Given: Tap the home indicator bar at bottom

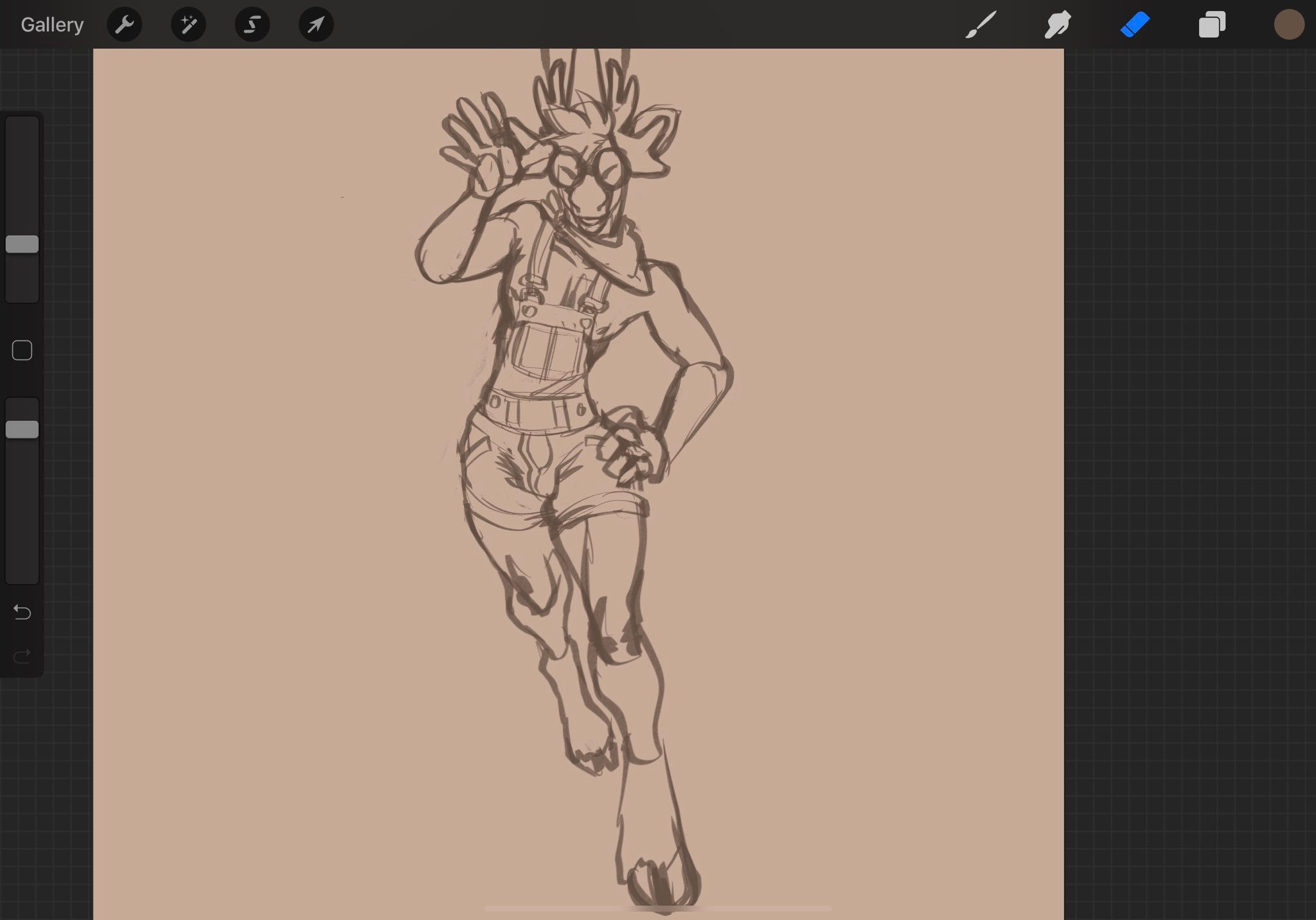Looking at the screenshot, I should click(x=657, y=908).
